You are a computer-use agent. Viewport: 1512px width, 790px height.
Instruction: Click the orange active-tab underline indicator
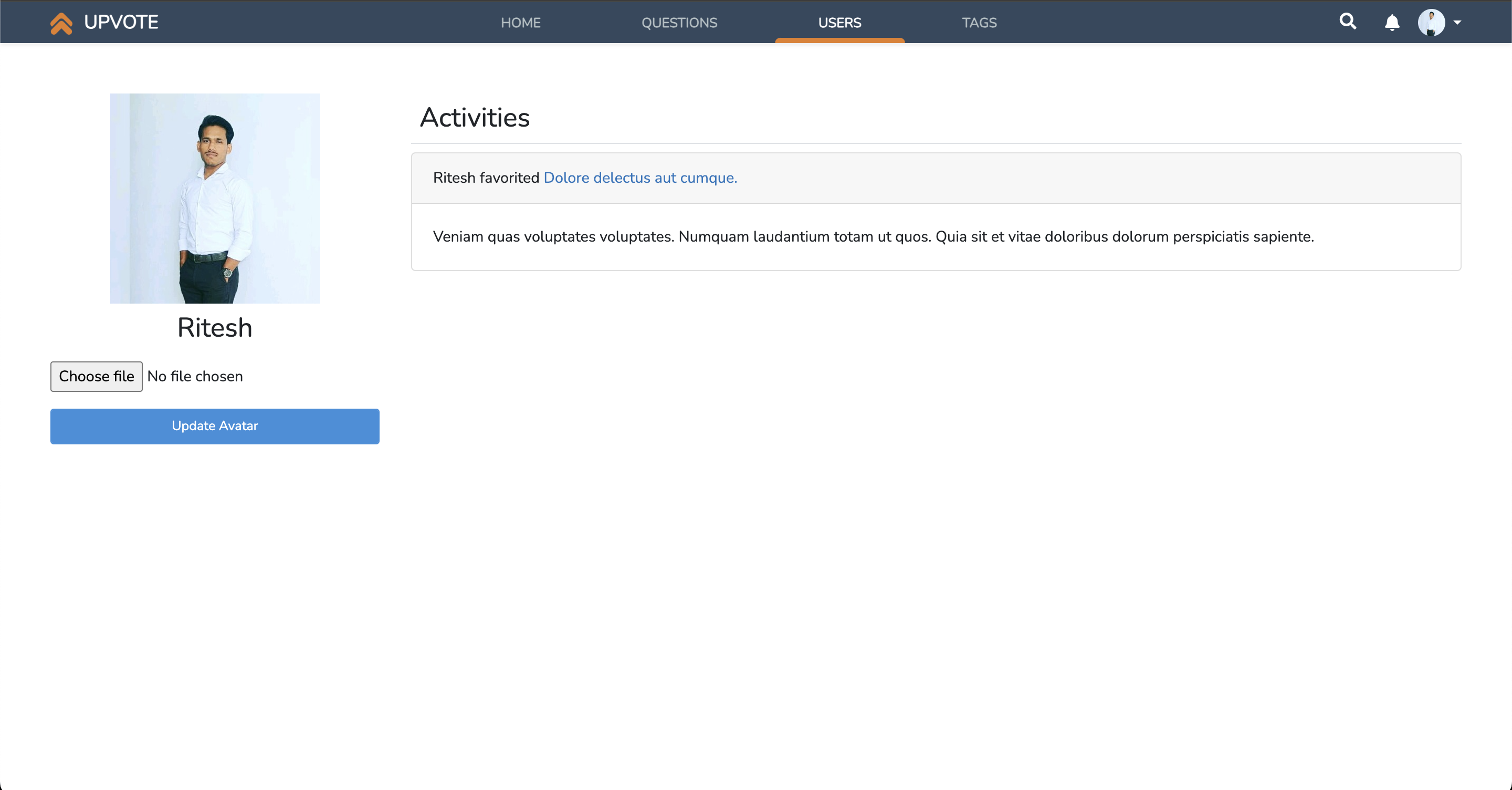pos(839,40)
